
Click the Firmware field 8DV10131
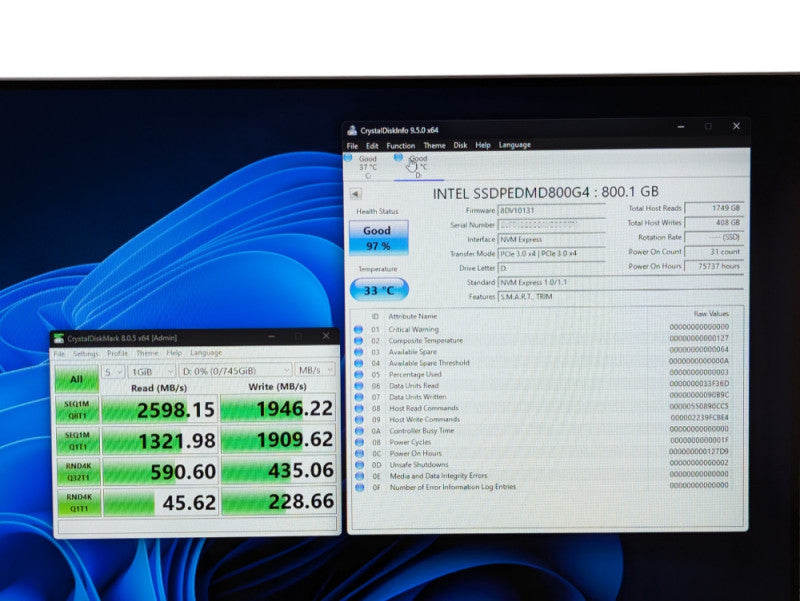(551, 210)
